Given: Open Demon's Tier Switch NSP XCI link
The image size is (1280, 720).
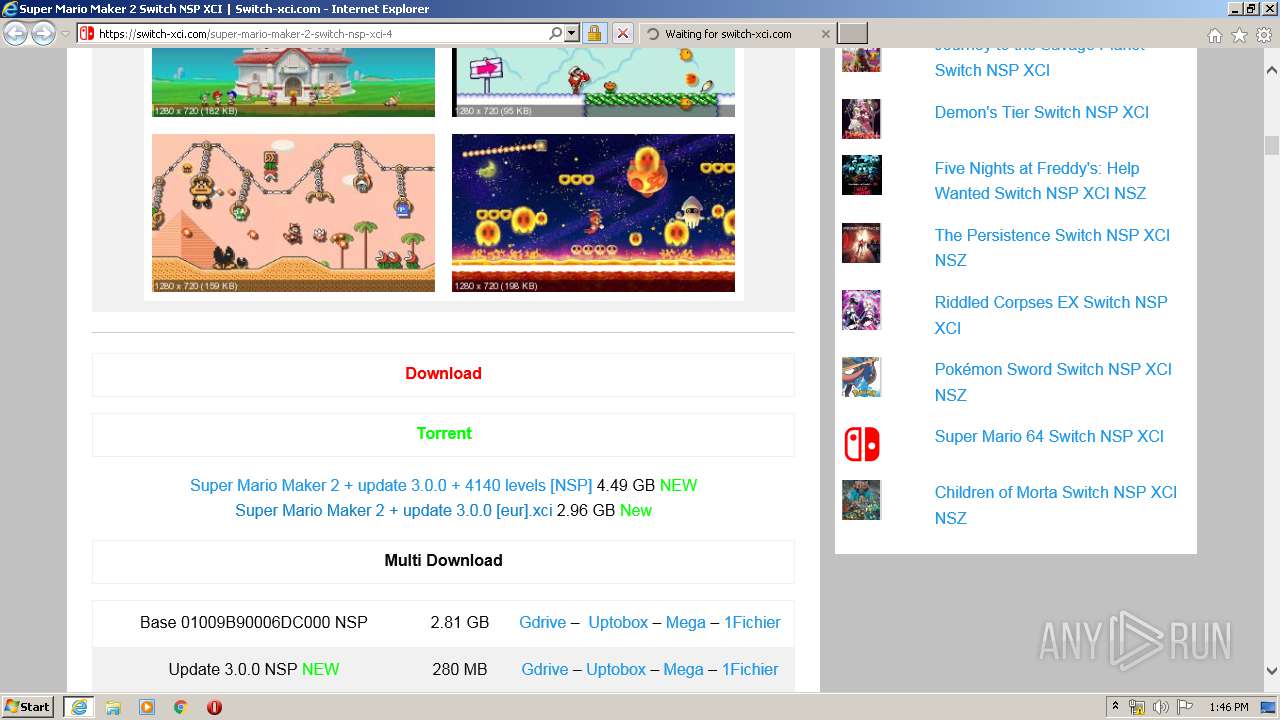Looking at the screenshot, I should click(x=1041, y=112).
